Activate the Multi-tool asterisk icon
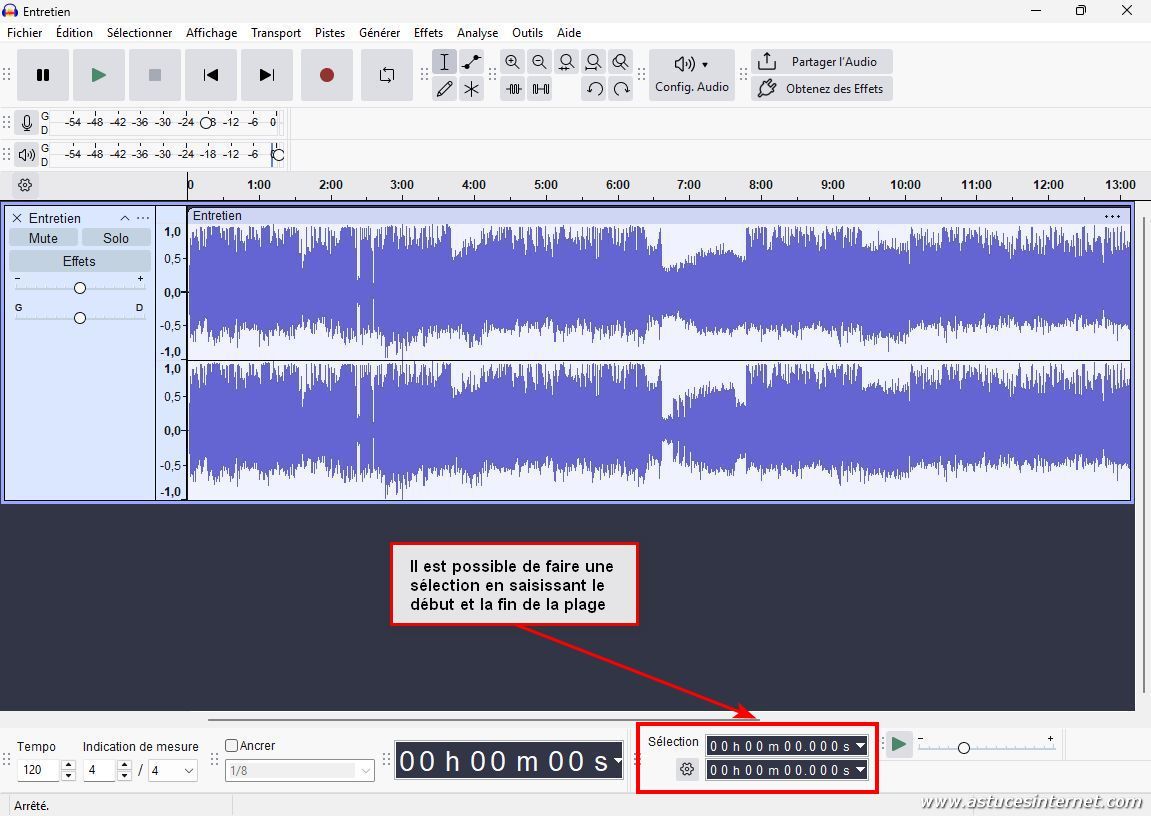Image resolution: width=1151 pixels, height=816 pixels. click(x=471, y=89)
